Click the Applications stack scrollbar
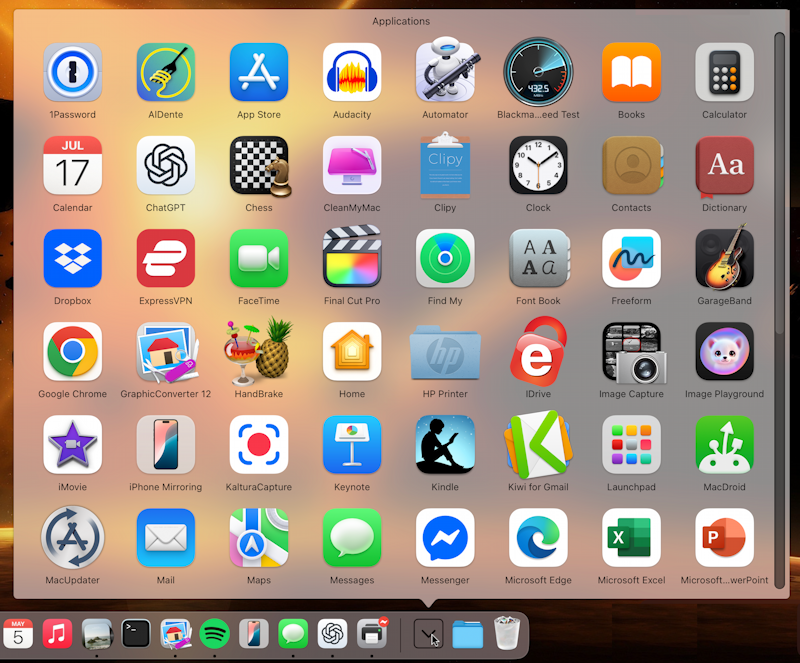This screenshot has height=663, width=800. tap(779, 183)
